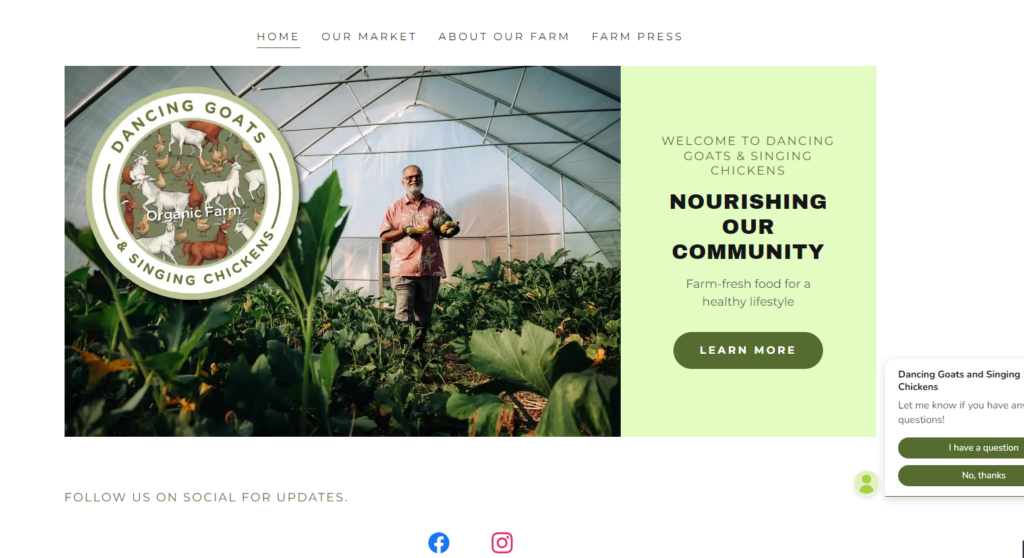Click the Learn More button
The width and height of the screenshot is (1024, 558).
click(x=748, y=350)
